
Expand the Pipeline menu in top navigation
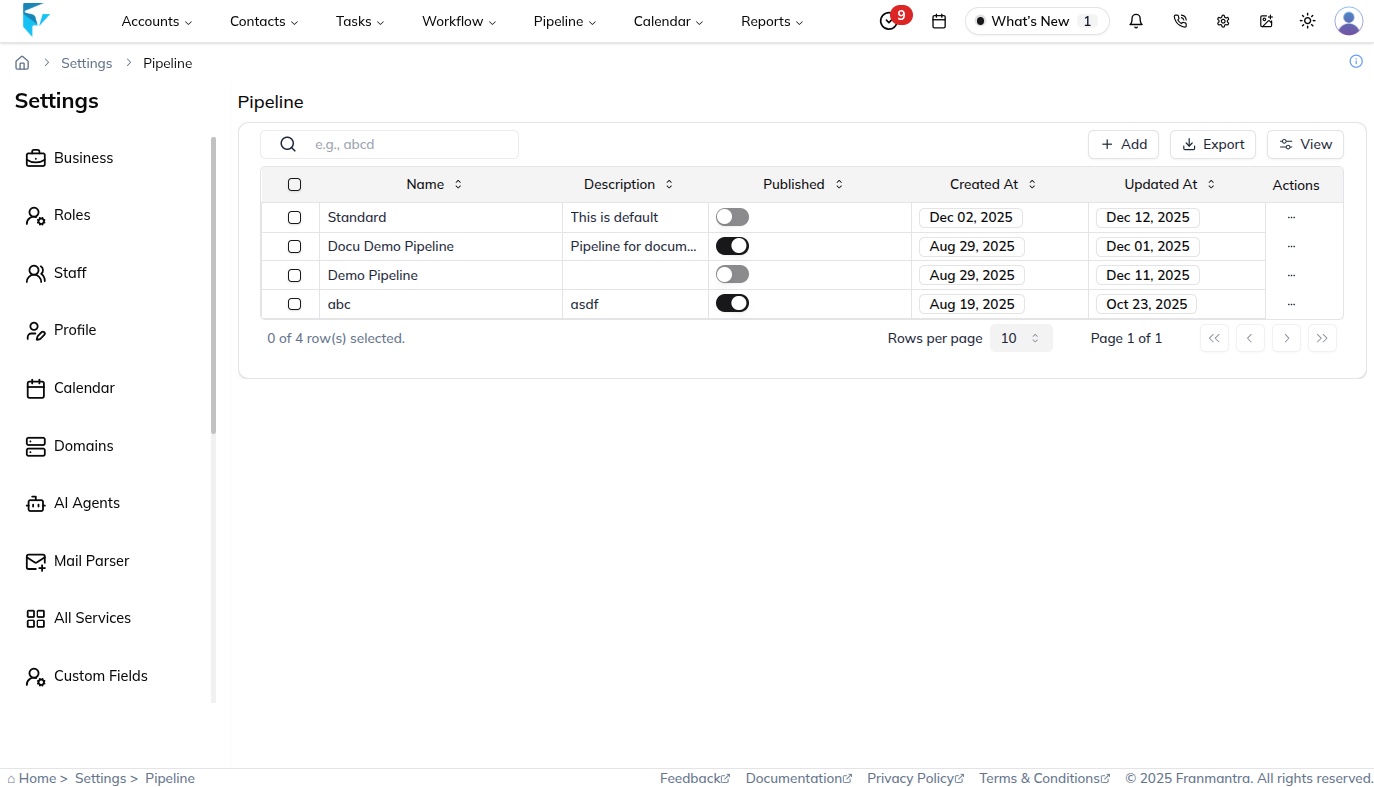click(565, 21)
